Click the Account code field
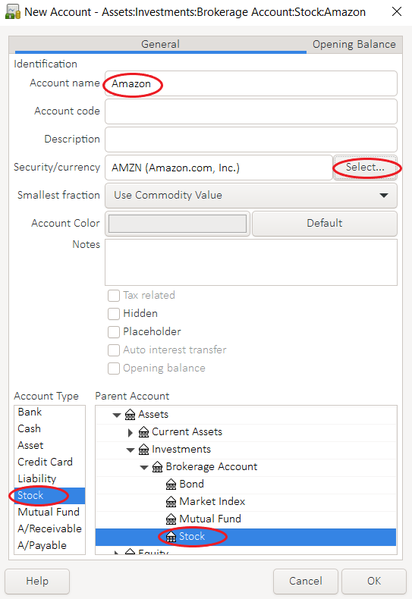This screenshot has width=412, height=599. (x=251, y=111)
